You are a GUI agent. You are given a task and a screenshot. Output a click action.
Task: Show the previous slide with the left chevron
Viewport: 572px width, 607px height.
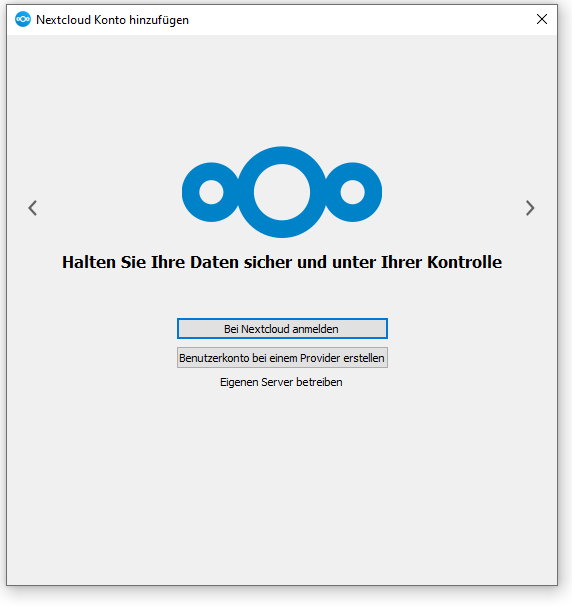click(x=33, y=208)
